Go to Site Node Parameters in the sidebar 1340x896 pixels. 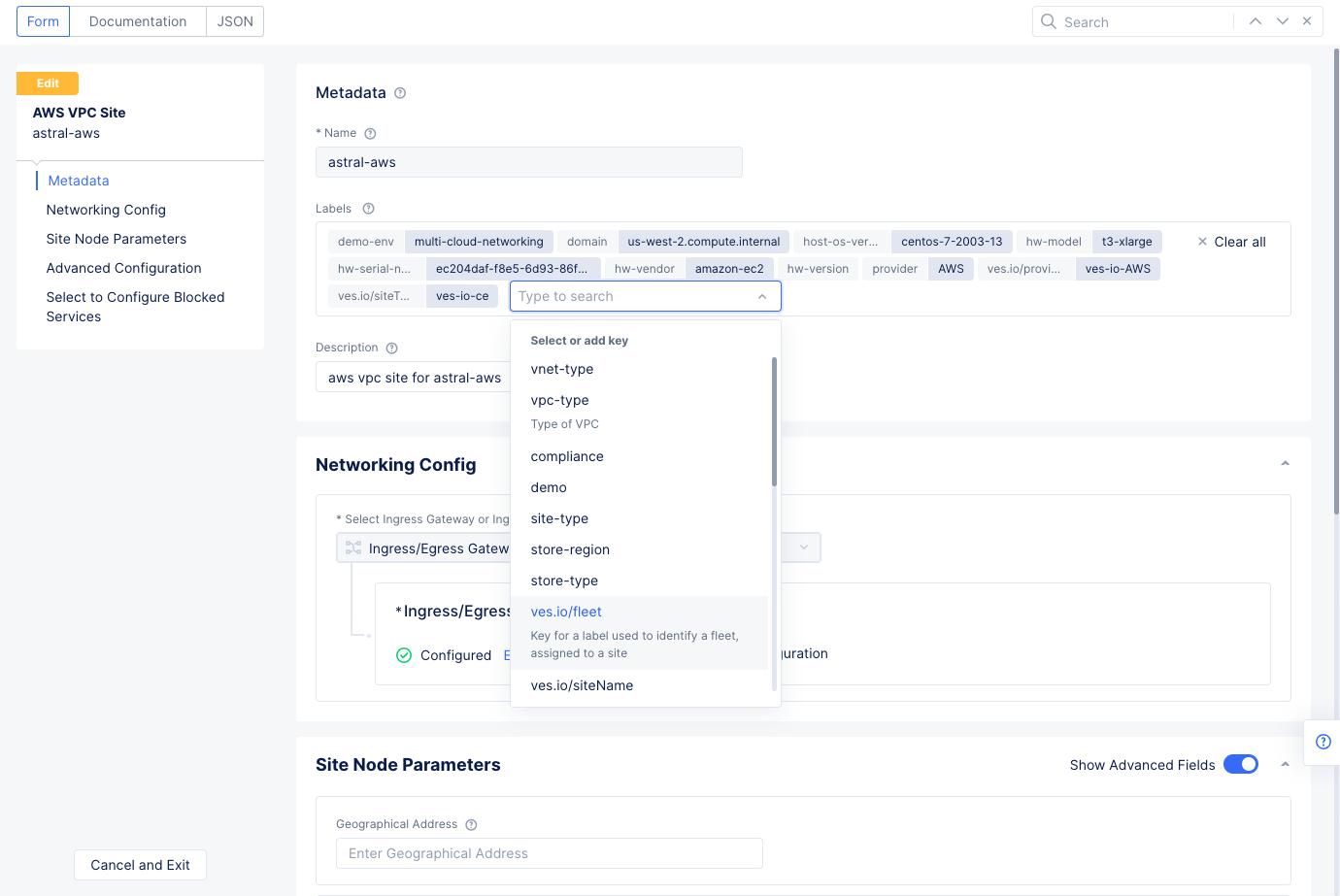click(x=116, y=238)
